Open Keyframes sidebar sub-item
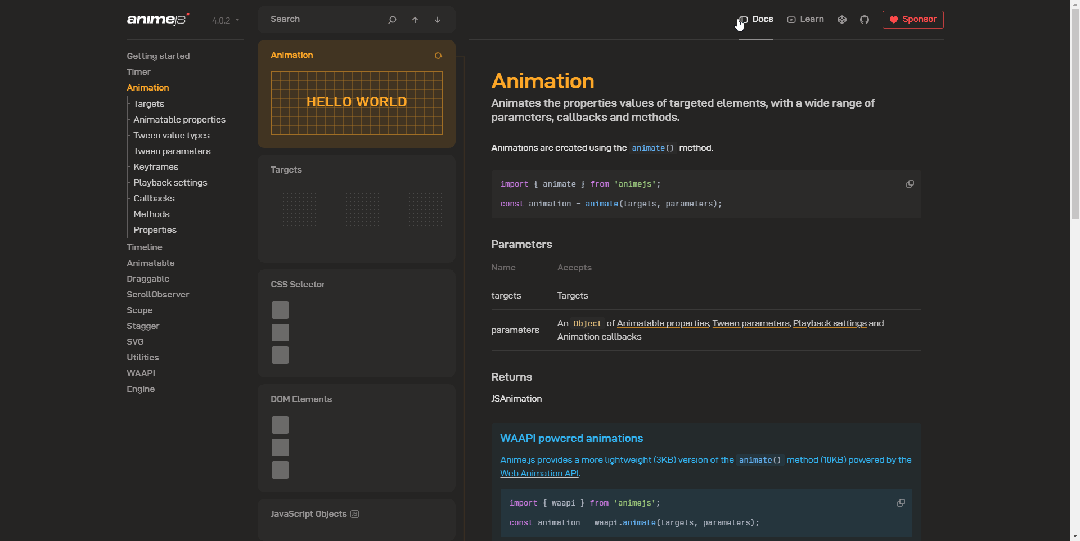 [x=156, y=167]
